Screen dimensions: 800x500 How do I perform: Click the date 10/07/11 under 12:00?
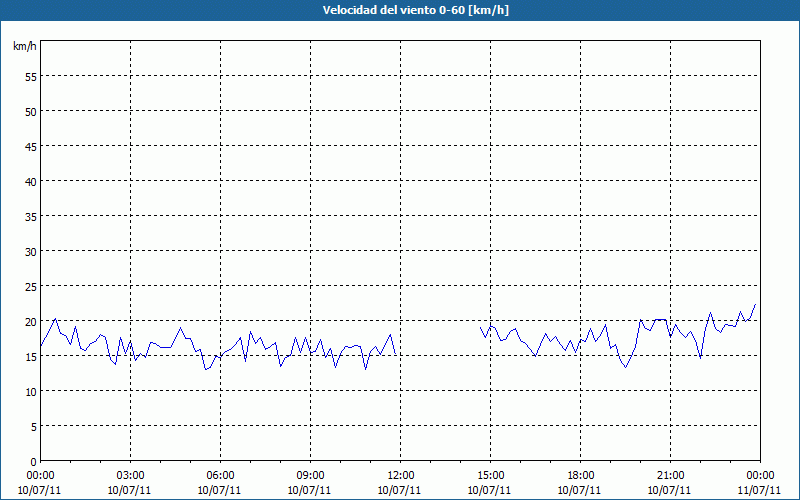(399, 490)
